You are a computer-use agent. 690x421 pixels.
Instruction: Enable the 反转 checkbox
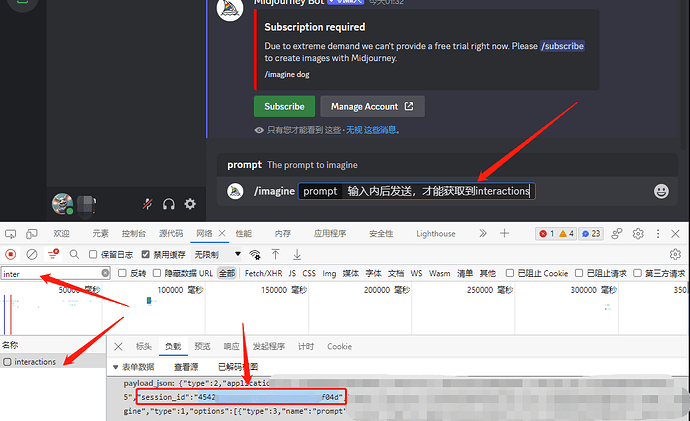point(122,273)
